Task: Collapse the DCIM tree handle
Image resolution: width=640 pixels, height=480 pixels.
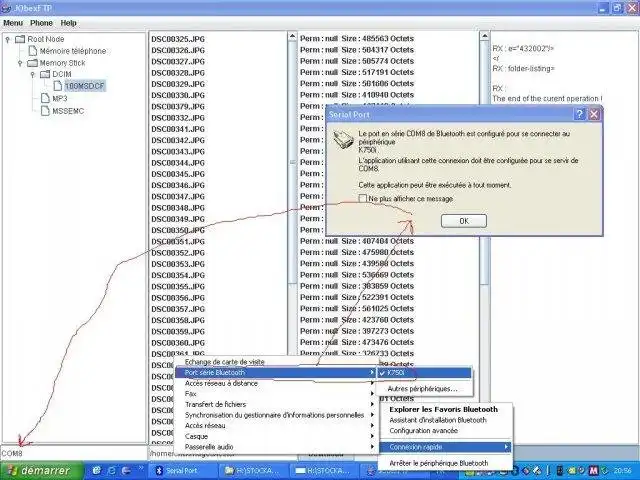Action: 33,74
